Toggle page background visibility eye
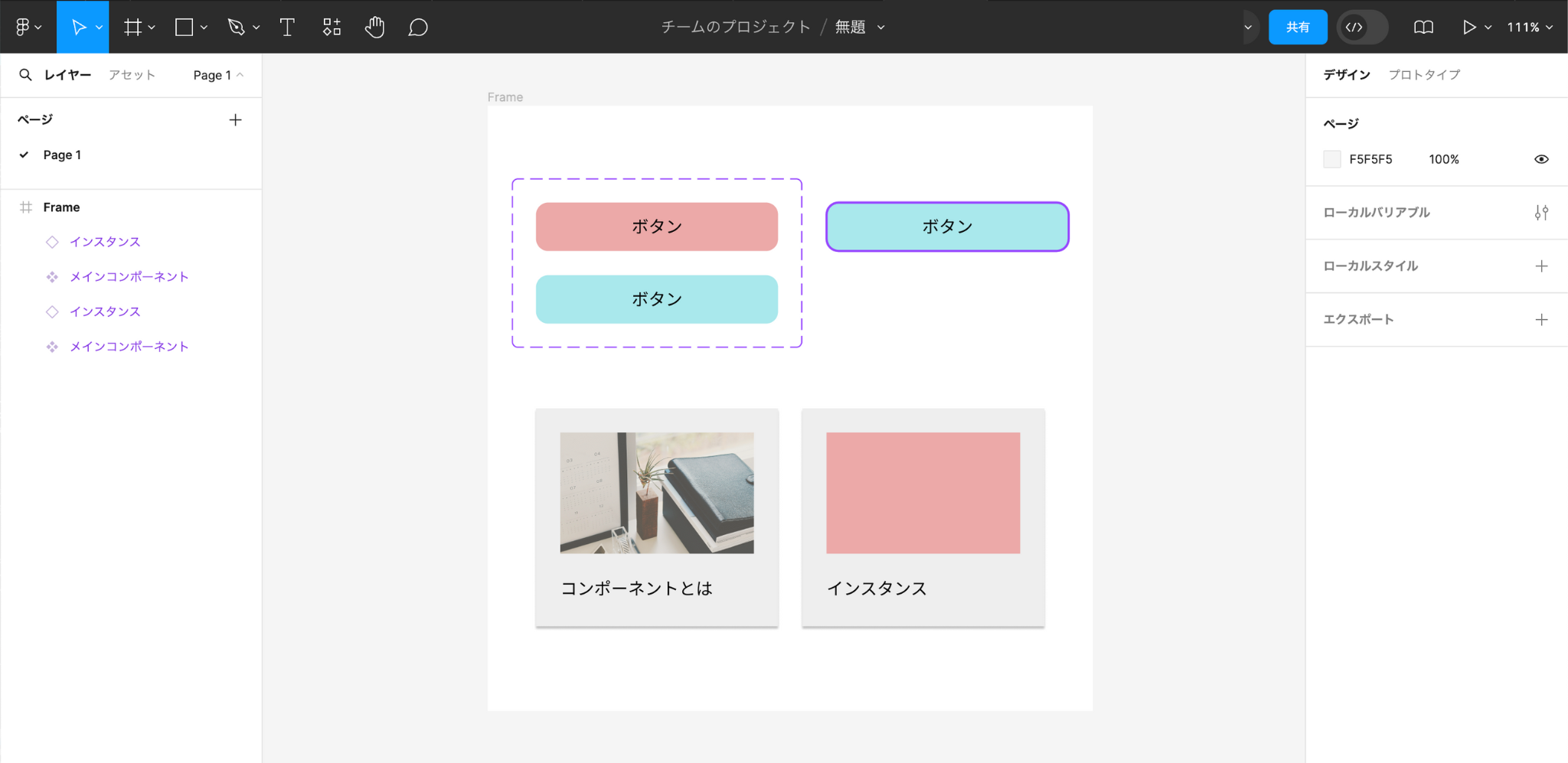 pyautogui.click(x=1541, y=159)
